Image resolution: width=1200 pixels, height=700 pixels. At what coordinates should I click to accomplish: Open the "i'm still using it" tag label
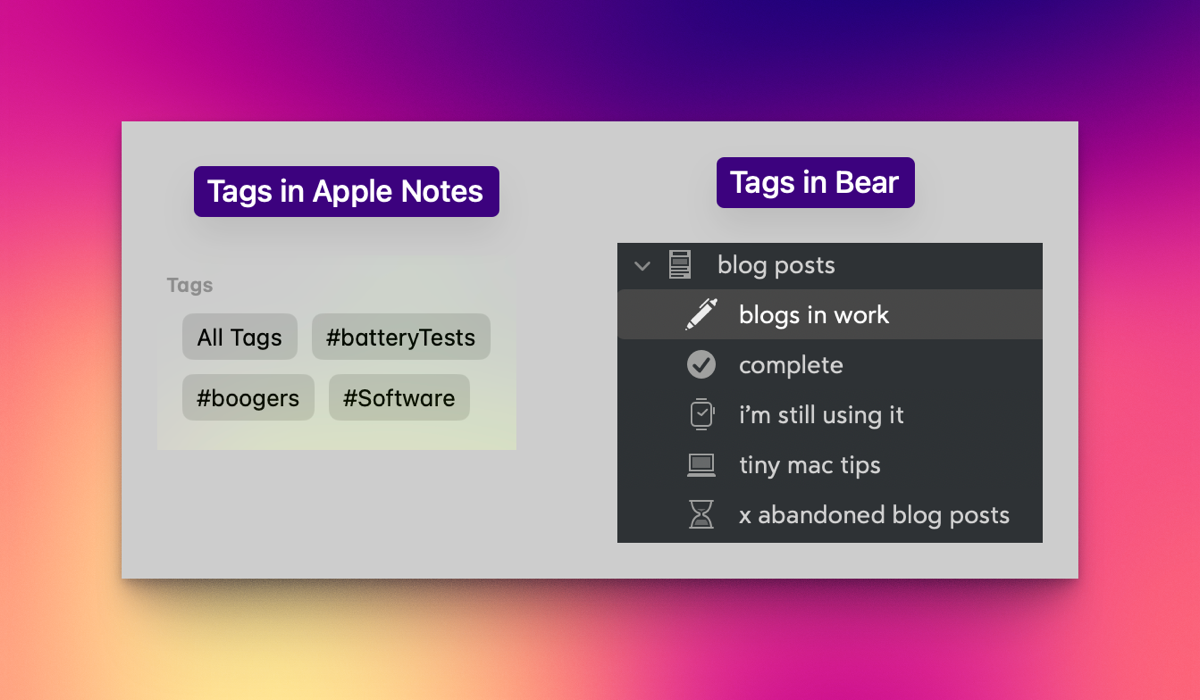point(821,415)
